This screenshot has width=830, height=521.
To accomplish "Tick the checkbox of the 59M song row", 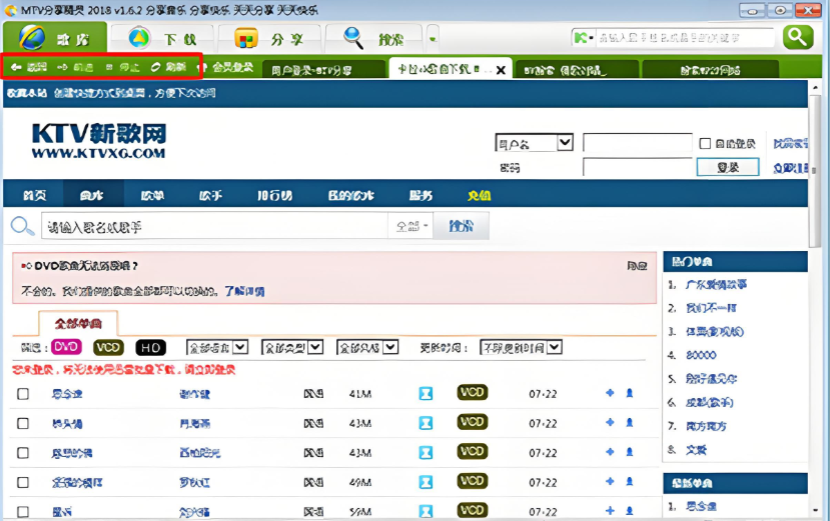I will (23, 512).
